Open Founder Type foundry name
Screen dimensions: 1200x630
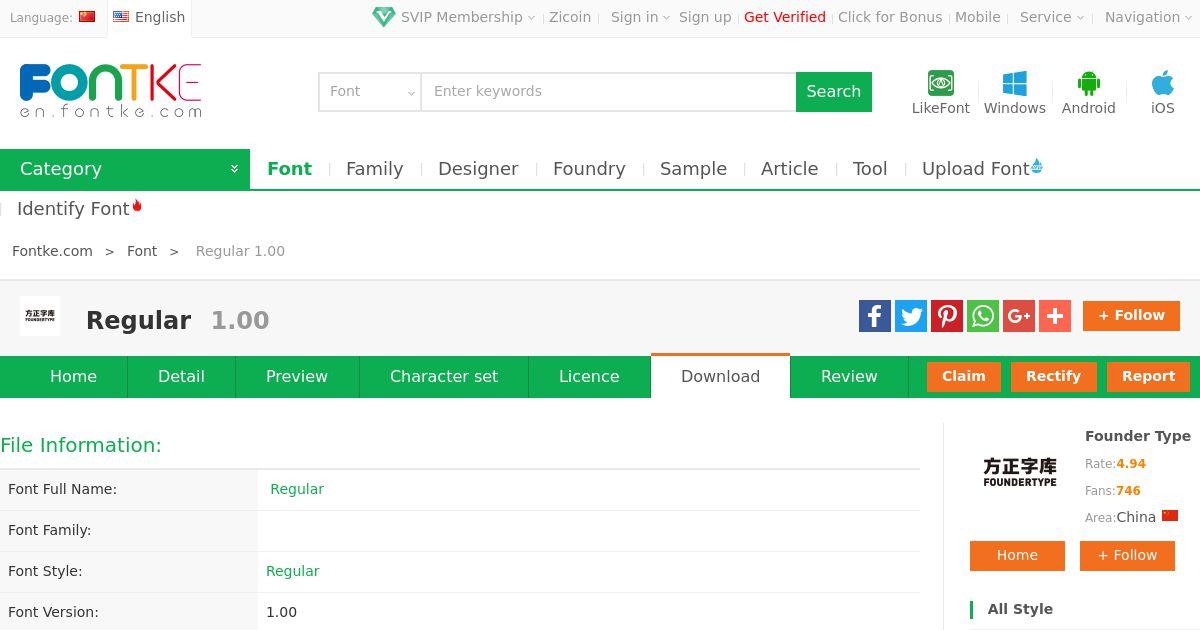[1138, 436]
